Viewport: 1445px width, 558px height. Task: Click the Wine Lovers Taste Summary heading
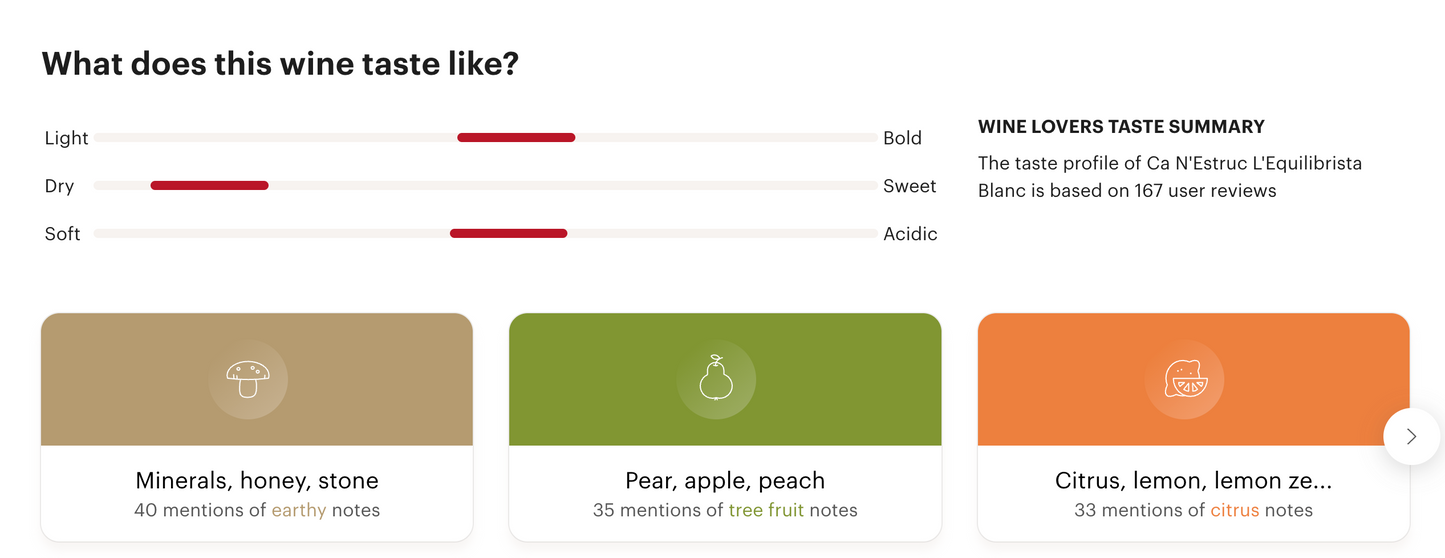(x=1121, y=127)
